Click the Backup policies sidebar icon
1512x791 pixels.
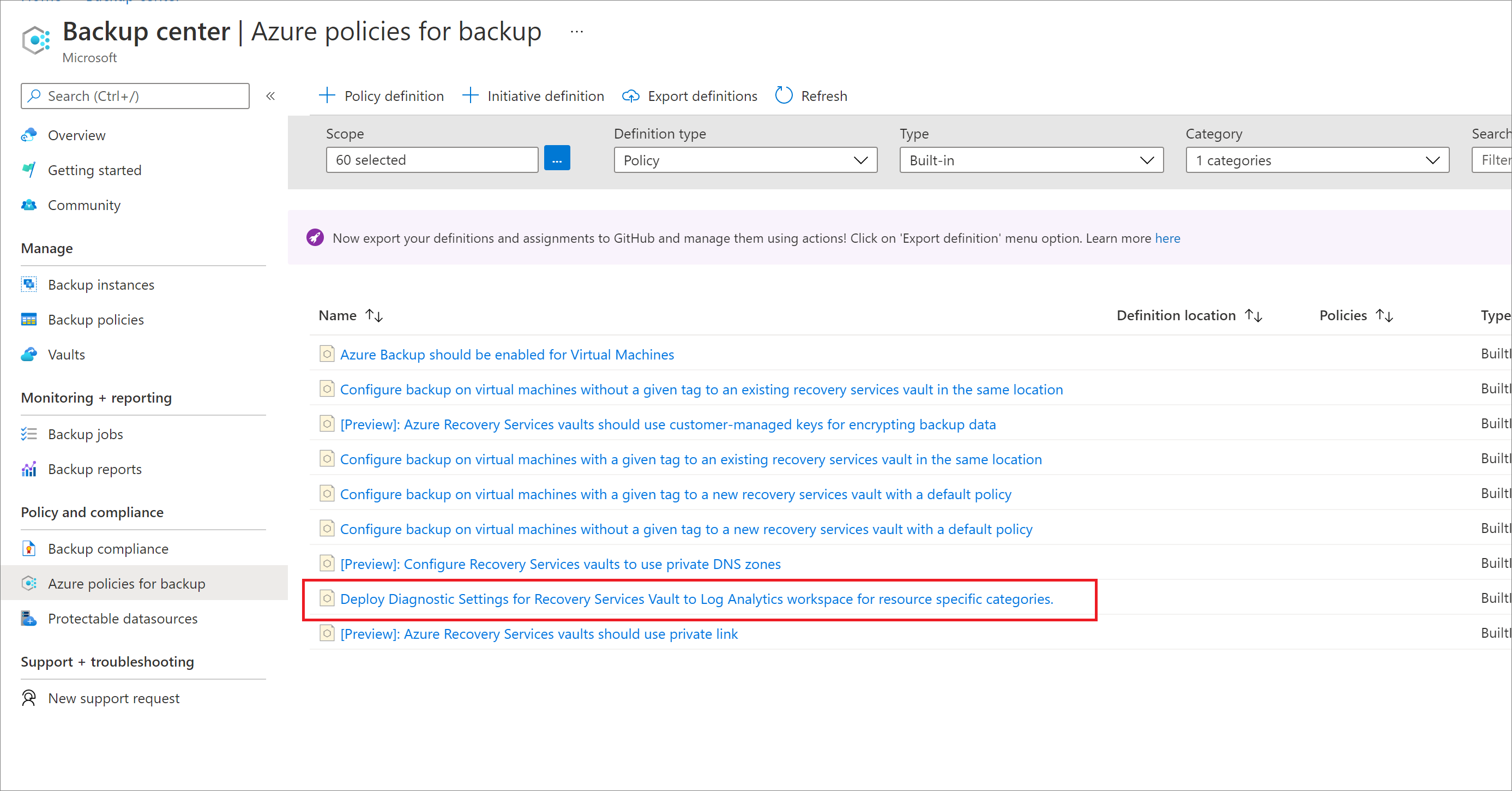(28, 320)
